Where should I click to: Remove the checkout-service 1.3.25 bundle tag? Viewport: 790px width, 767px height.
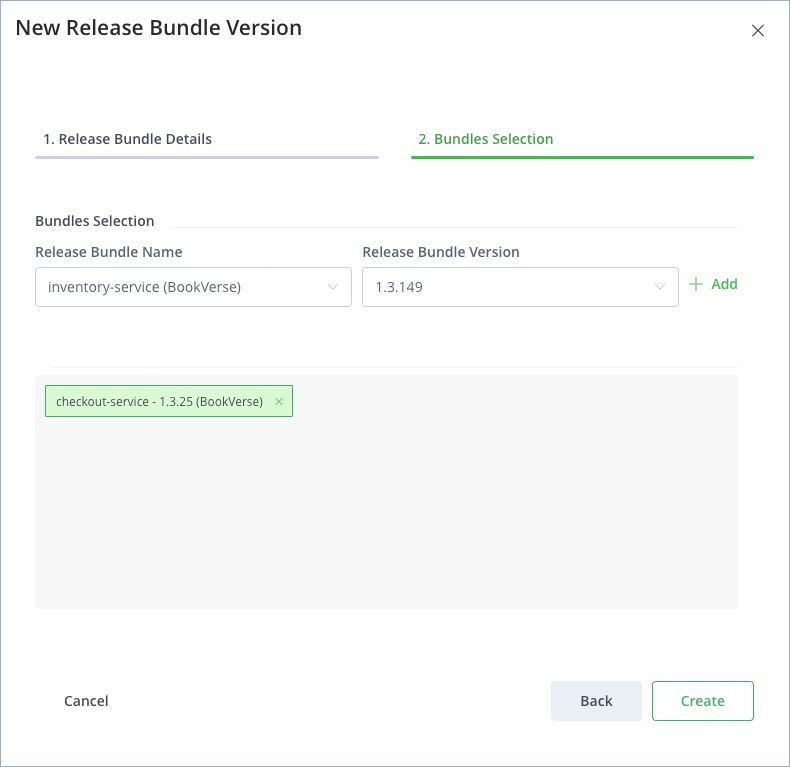pyautogui.click(x=279, y=401)
